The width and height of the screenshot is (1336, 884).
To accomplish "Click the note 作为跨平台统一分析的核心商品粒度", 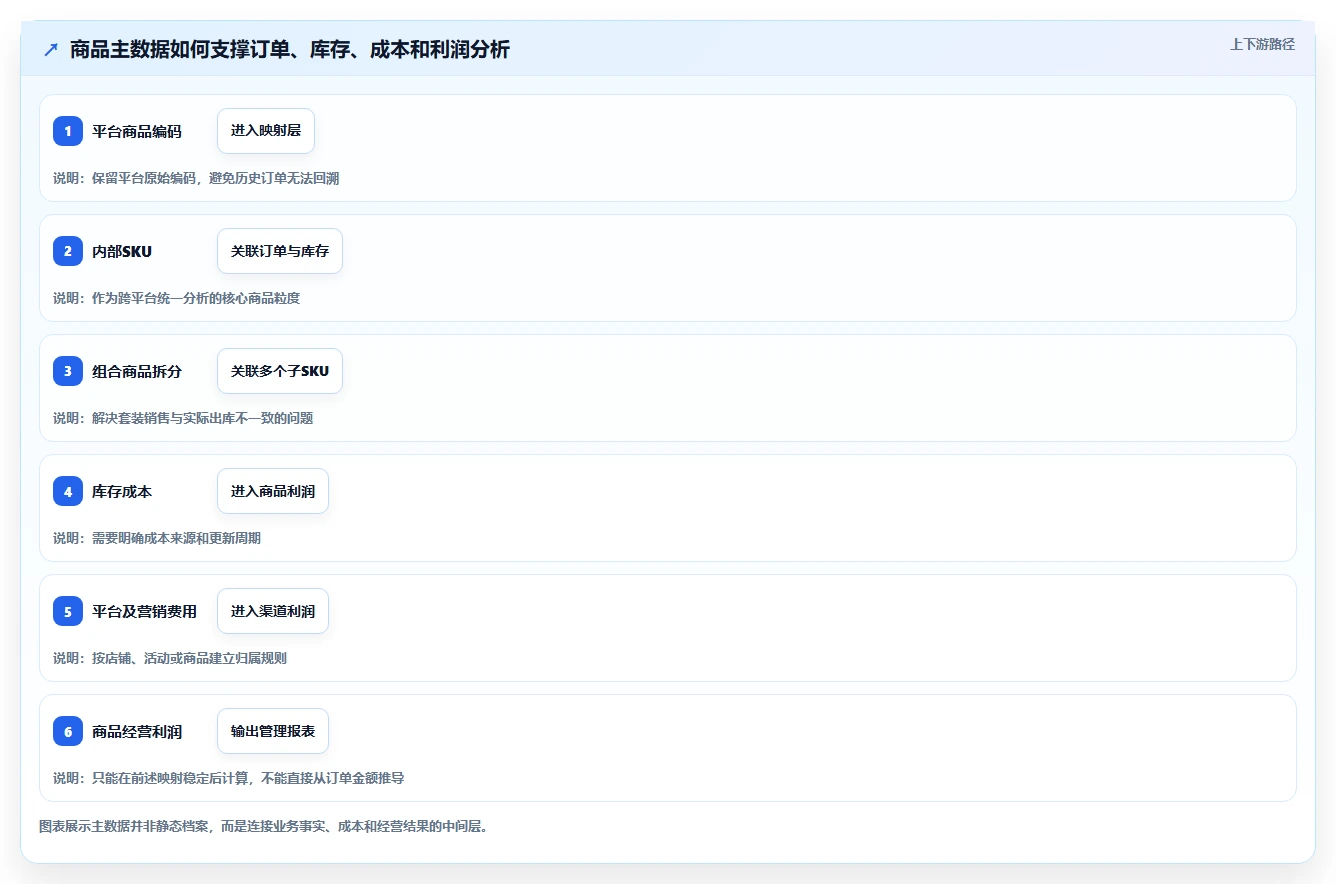I will coord(196,298).
